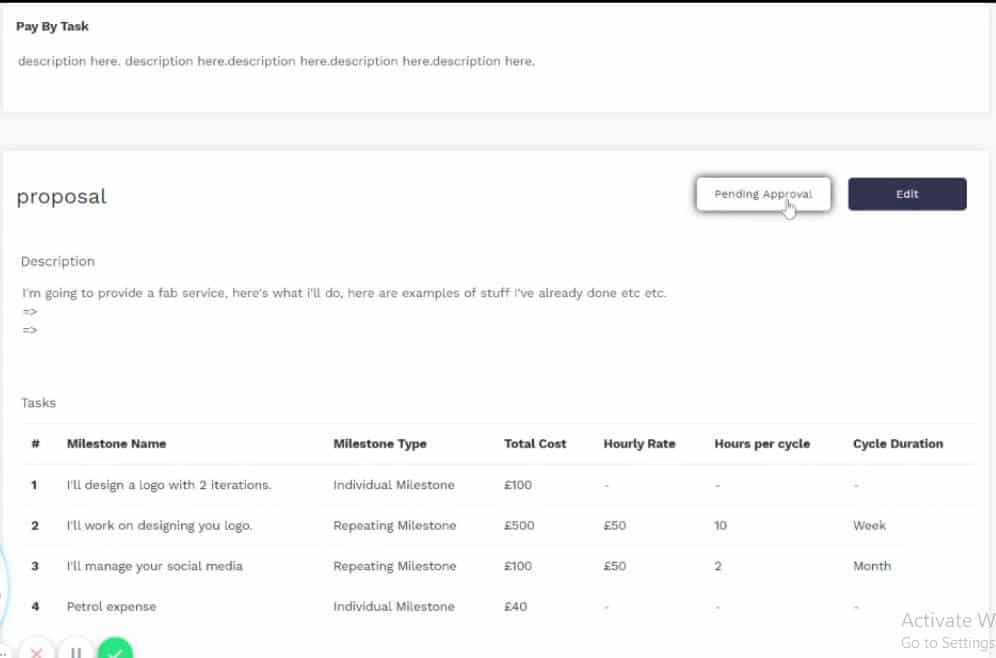Select the Milestone Type column header
Viewport: 996px width, 658px height.
[x=380, y=444]
